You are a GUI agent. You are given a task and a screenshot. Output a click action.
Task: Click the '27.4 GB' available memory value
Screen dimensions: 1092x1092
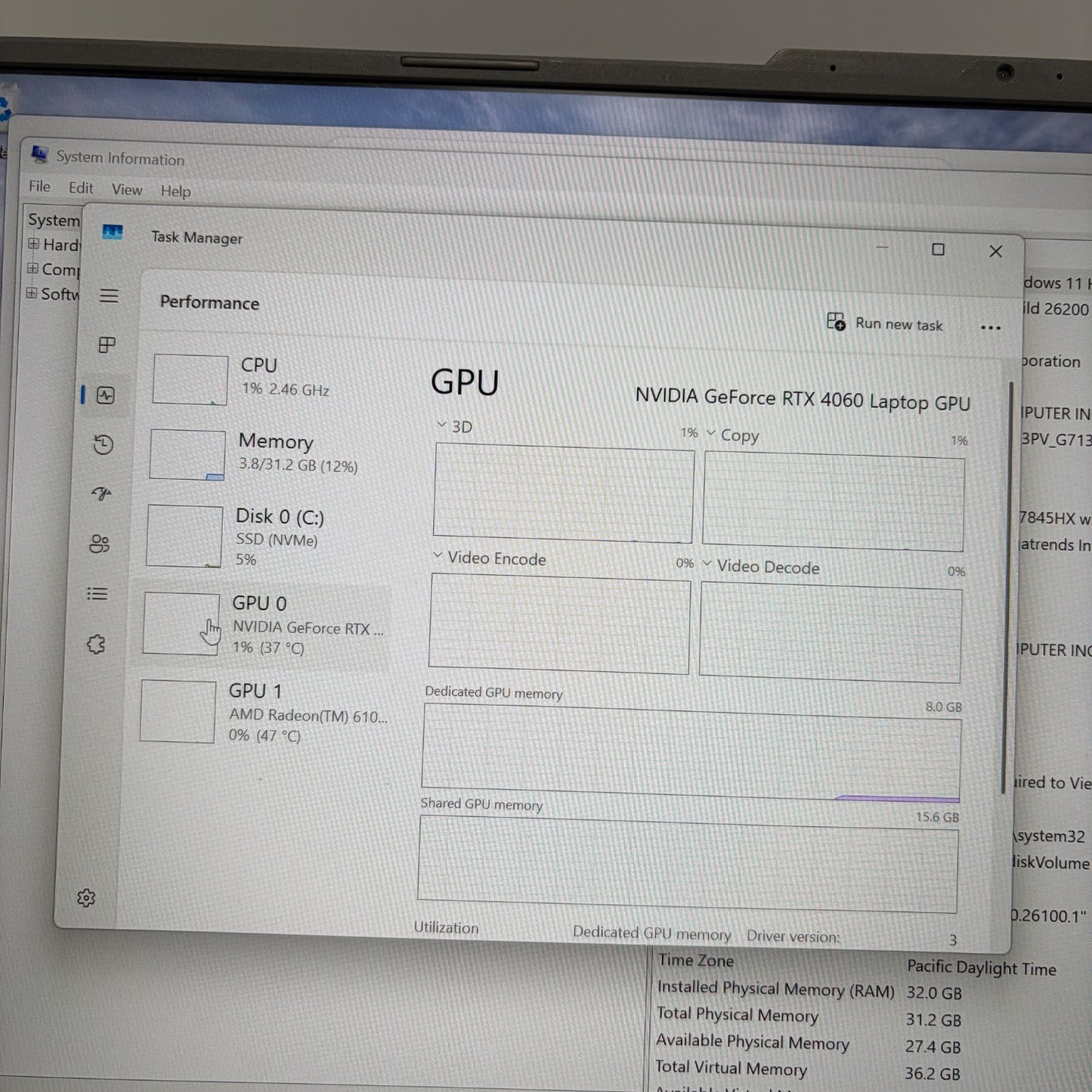[x=933, y=1047]
